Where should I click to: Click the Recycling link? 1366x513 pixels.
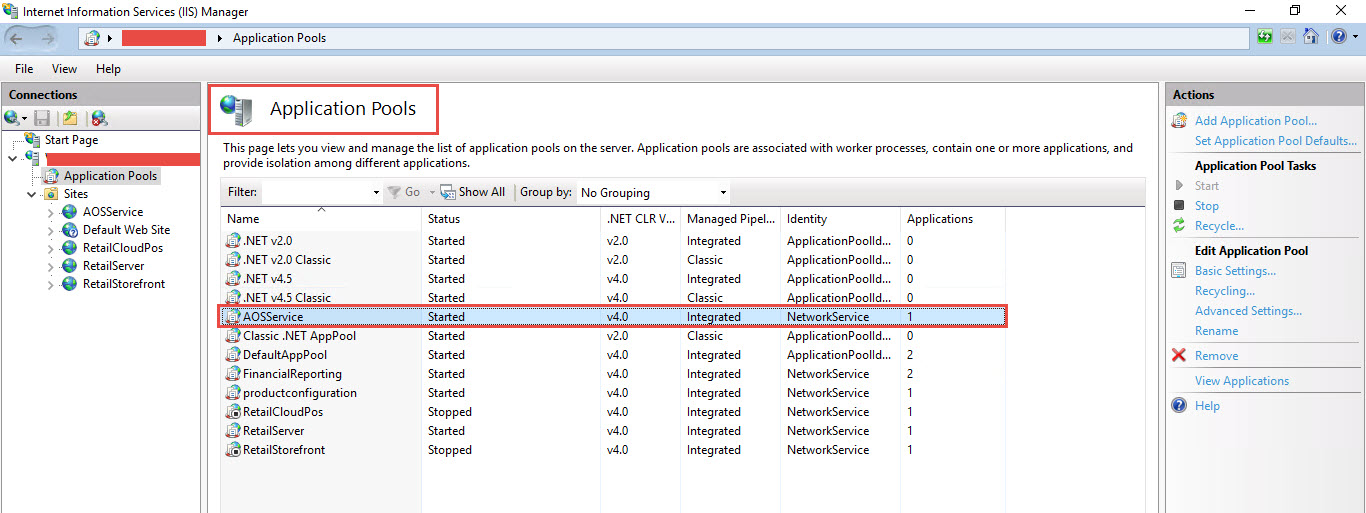coord(1225,291)
